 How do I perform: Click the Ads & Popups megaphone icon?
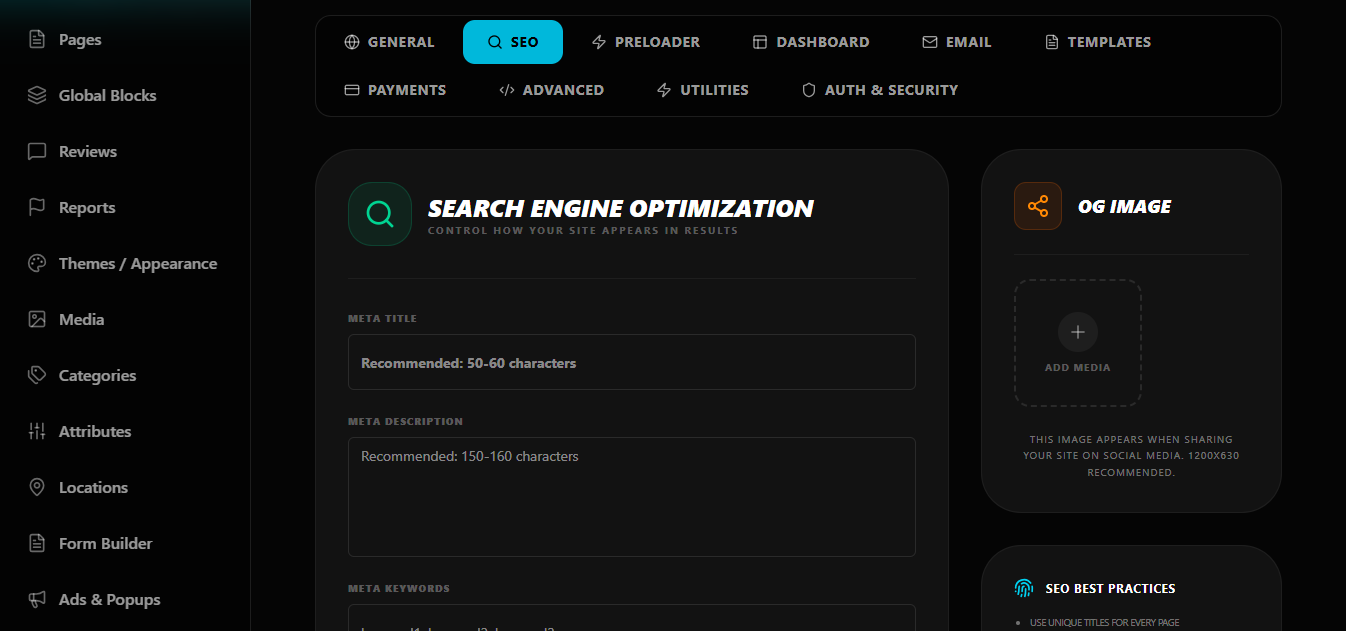point(37,600)
